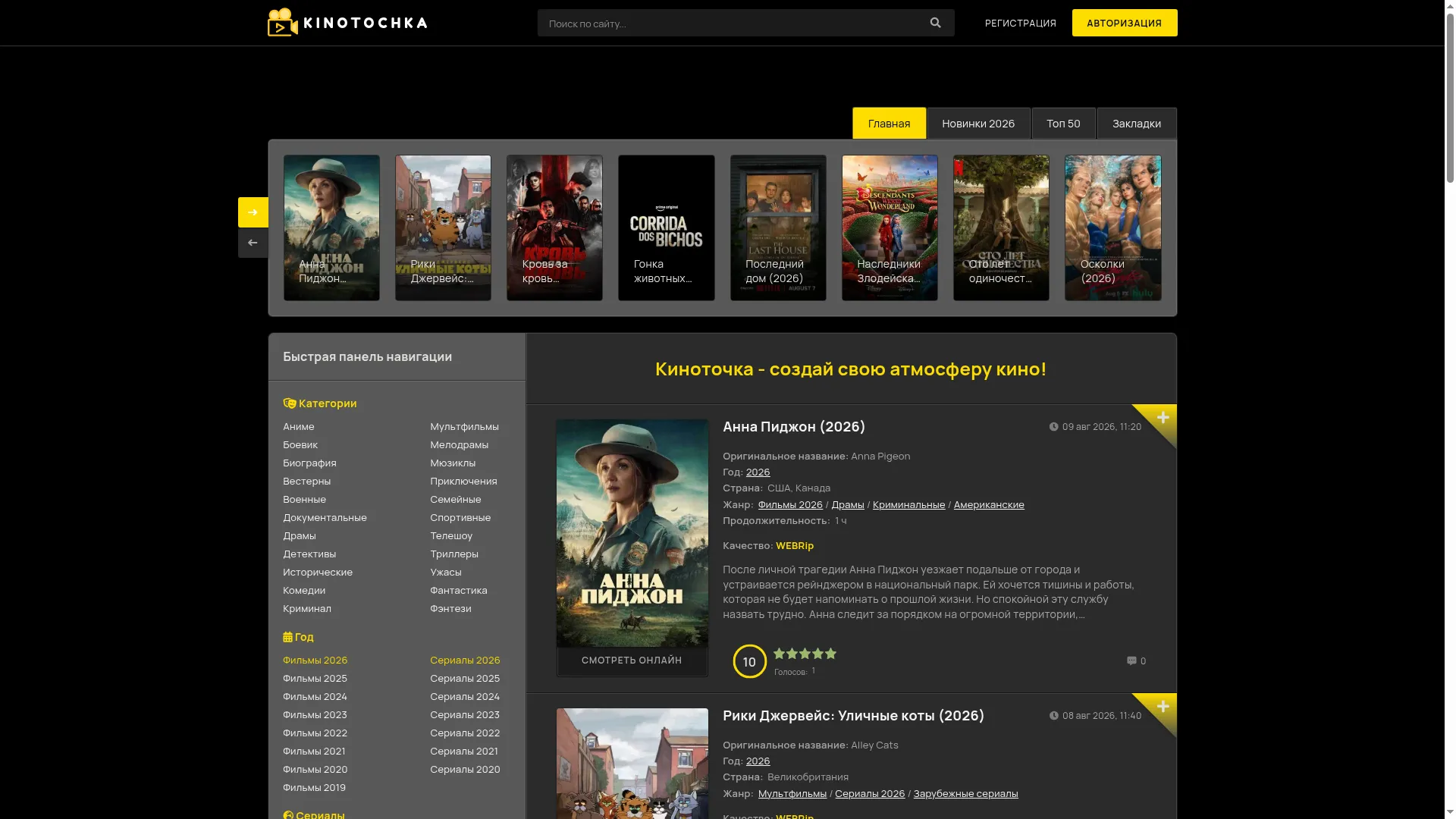
Task: Open the Регистрация link
Action: tap(1020, 23)
